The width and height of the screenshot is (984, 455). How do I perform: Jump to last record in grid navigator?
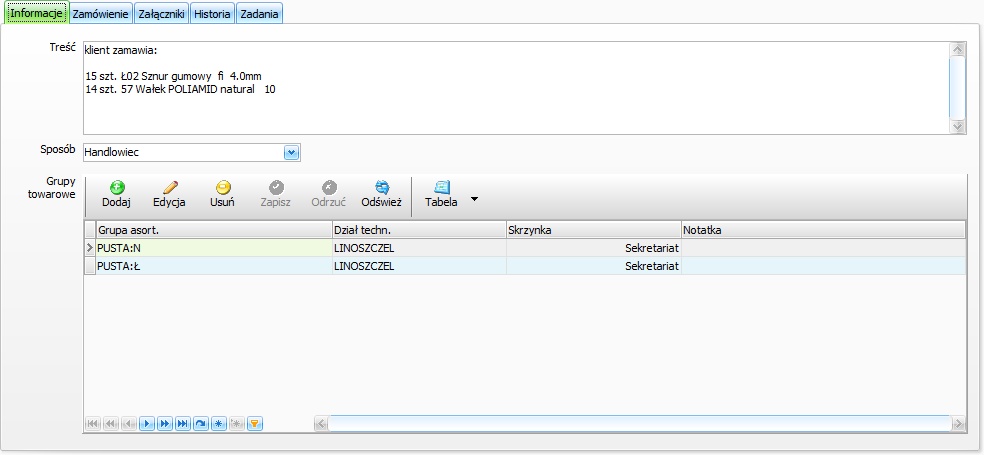183,424
